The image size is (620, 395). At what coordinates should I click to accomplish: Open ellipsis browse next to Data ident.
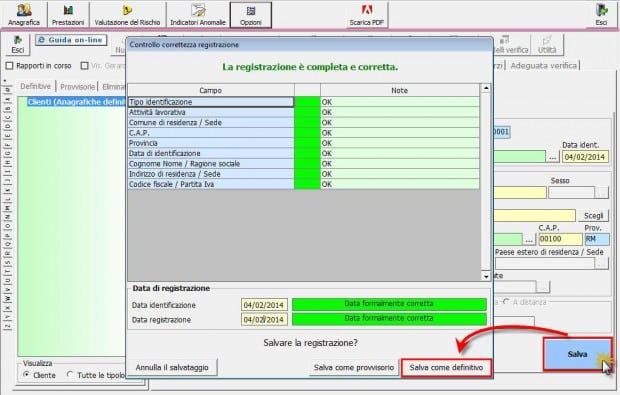552,157
